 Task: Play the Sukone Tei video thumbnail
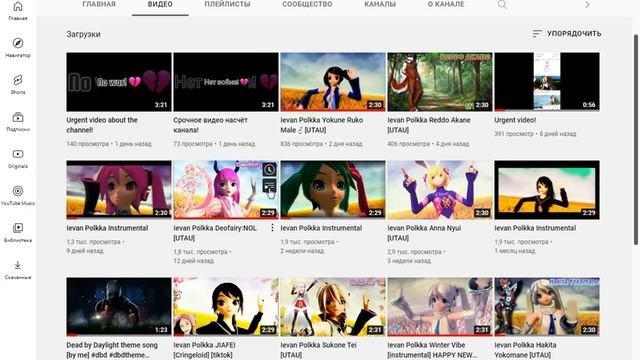point(333,307)
